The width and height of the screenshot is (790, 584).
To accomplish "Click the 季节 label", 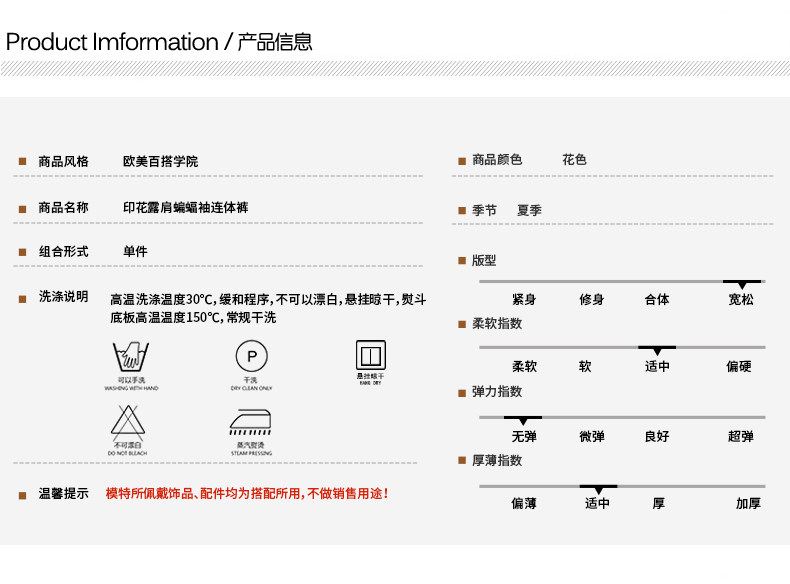I will click(x=484, y=210).
